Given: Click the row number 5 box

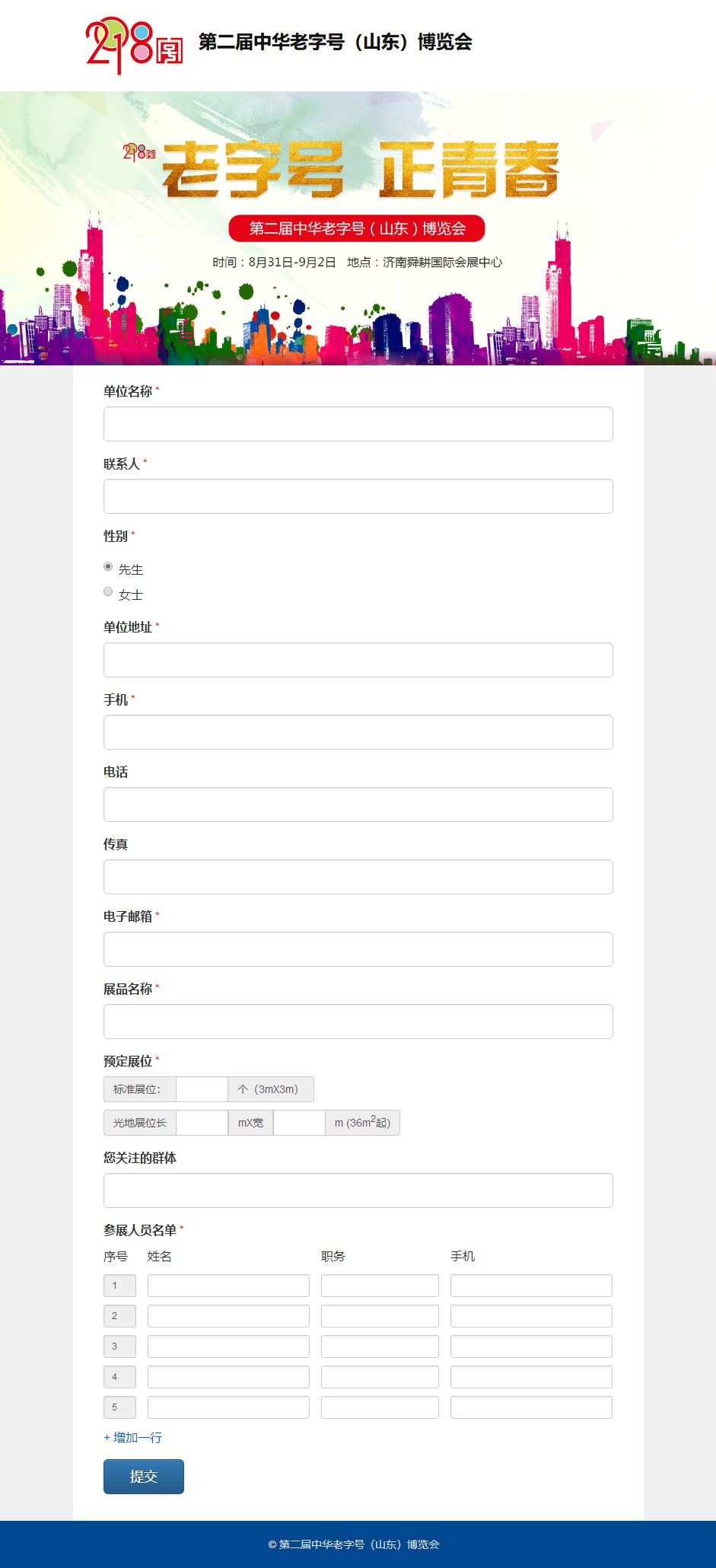Looking at the screenshot, I should [x=119, y=1407].
